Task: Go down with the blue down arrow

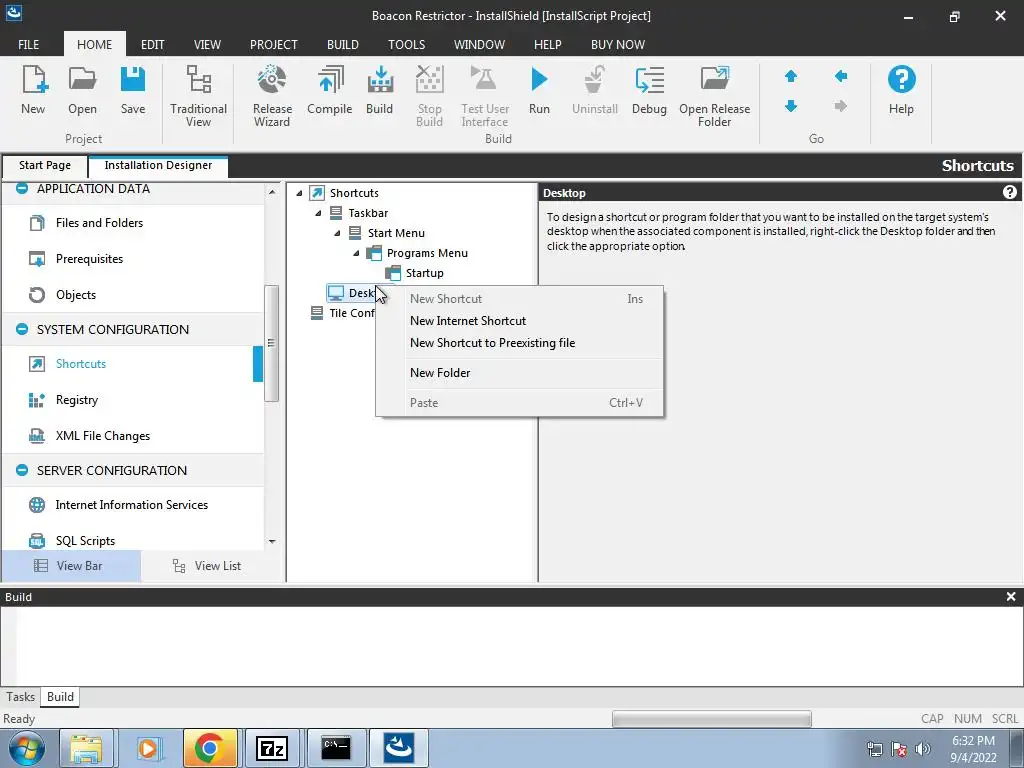Action: point(791,106)
